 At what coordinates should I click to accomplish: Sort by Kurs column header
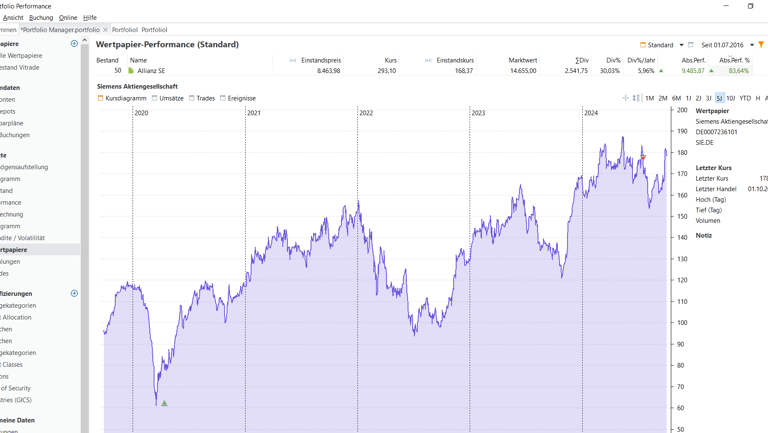[390, 60]
